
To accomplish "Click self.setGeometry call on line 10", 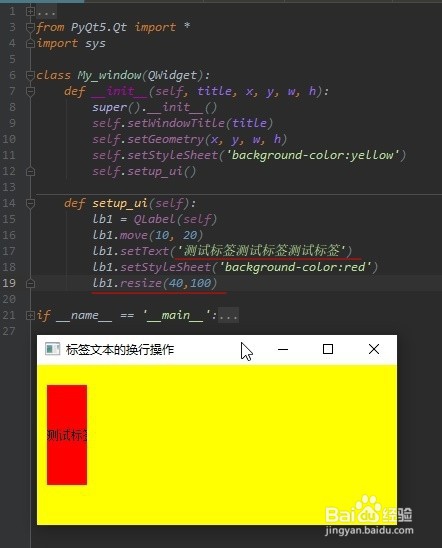I will click(189, 139).
